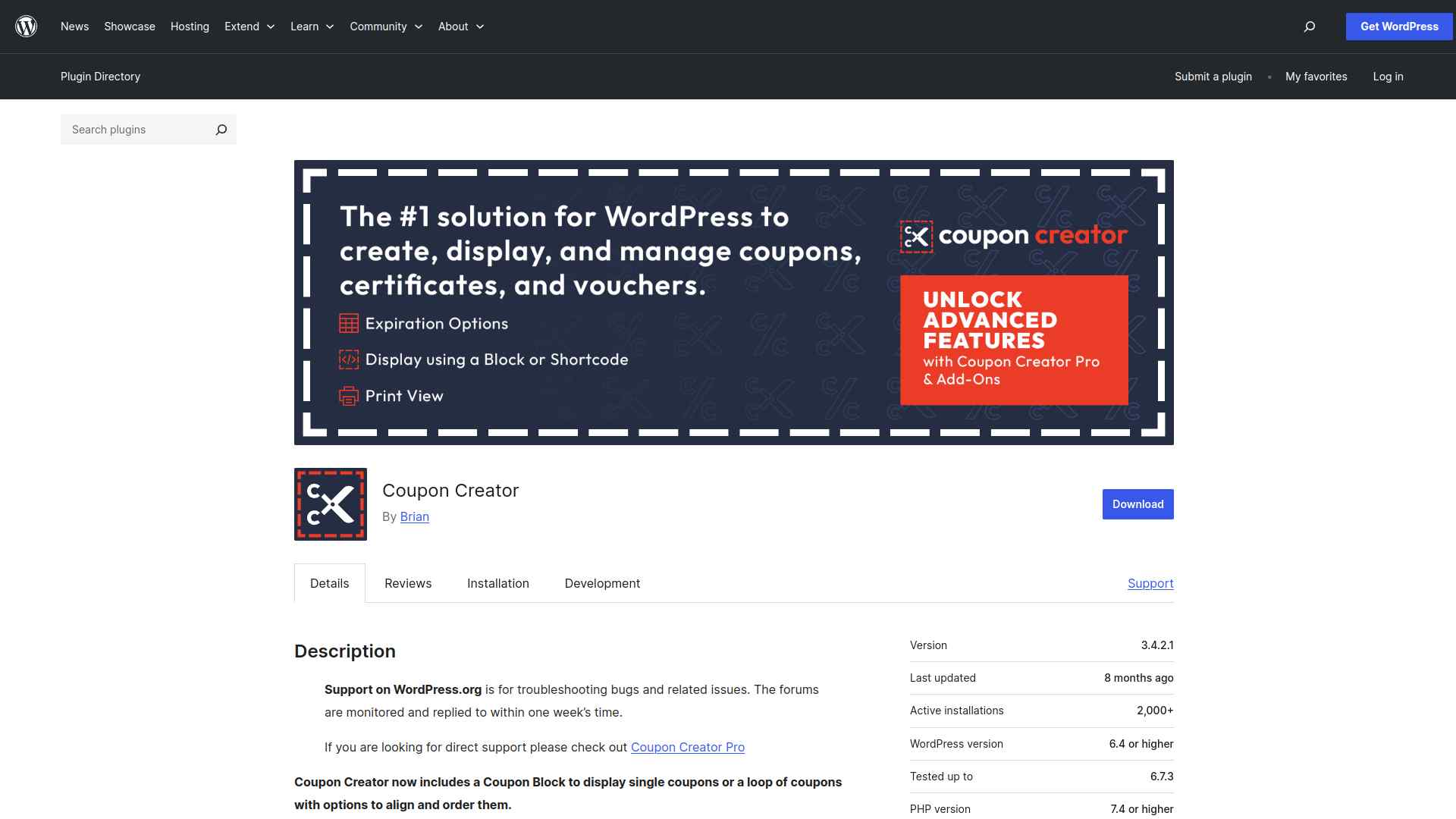Image resolution: width=1456 pixels, height=819 pixels.
Task: Select the Development tab
Action: 602,583
